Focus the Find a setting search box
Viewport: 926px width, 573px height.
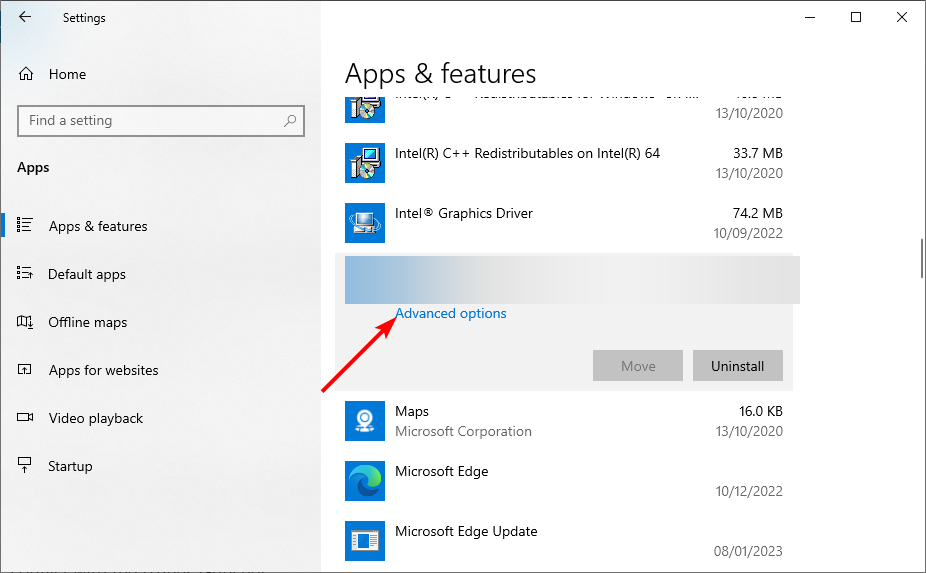(x=161, y=121)
